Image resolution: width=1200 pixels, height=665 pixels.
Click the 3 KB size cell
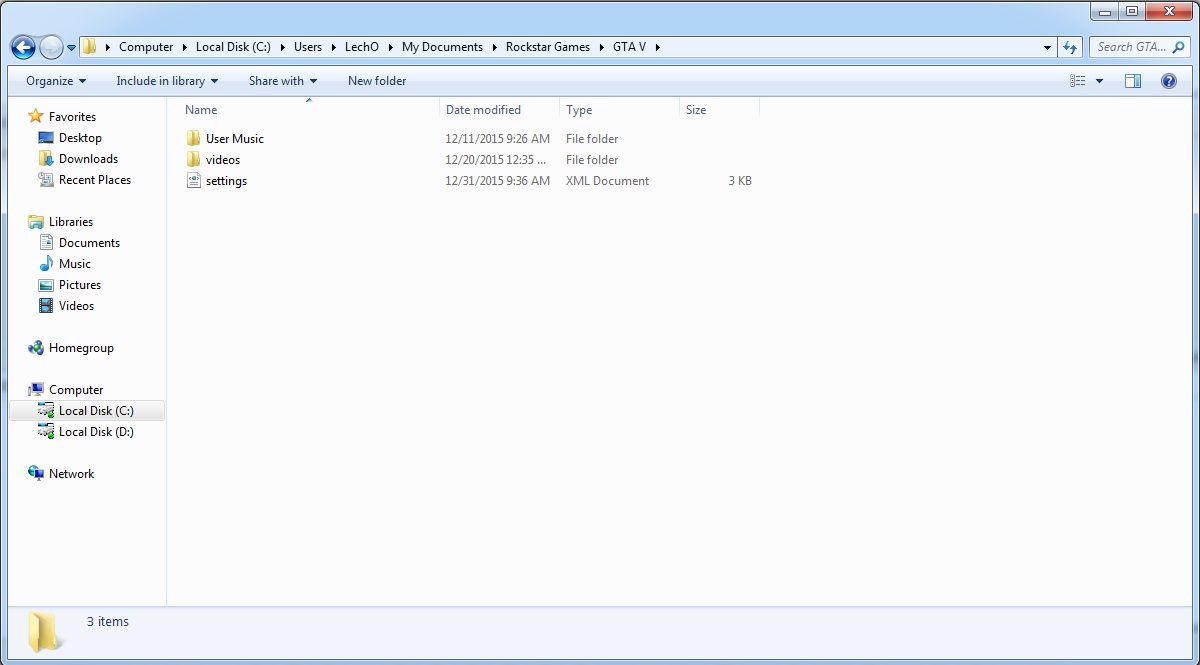coord(740,181)
